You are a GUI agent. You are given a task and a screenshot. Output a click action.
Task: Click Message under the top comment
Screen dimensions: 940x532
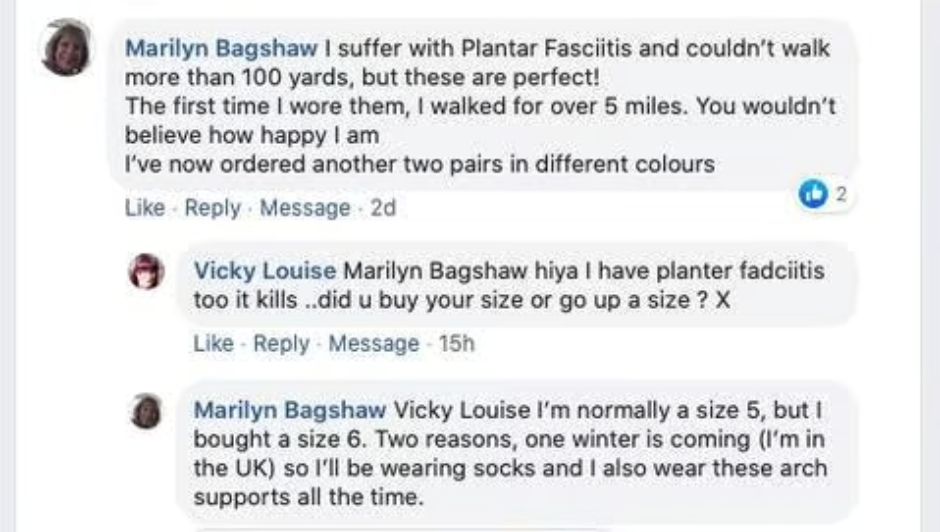(304, 208)
